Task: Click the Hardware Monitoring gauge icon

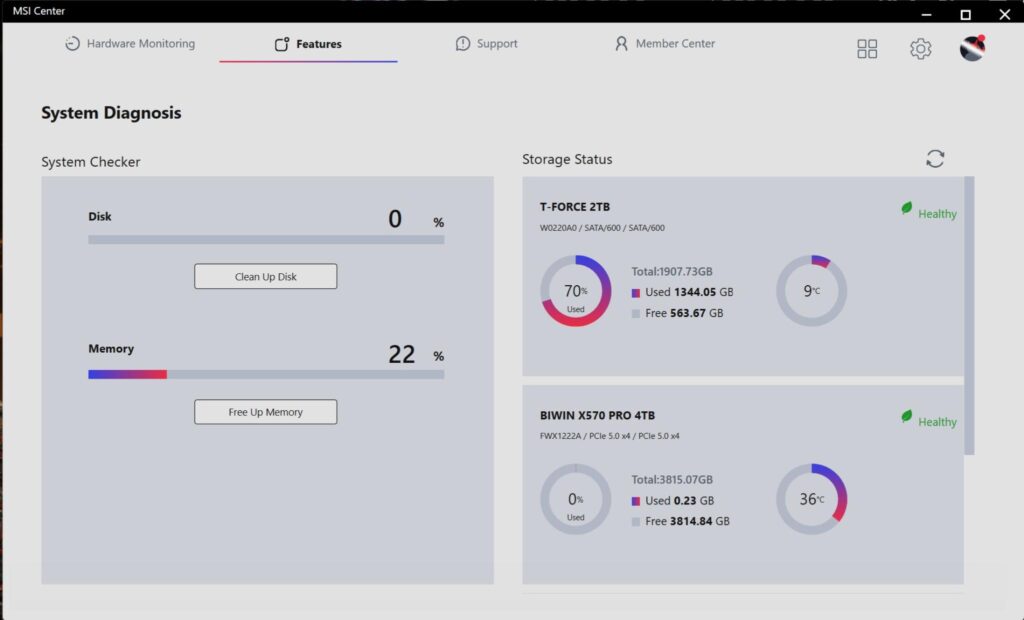Action: (x=72, y=43)
